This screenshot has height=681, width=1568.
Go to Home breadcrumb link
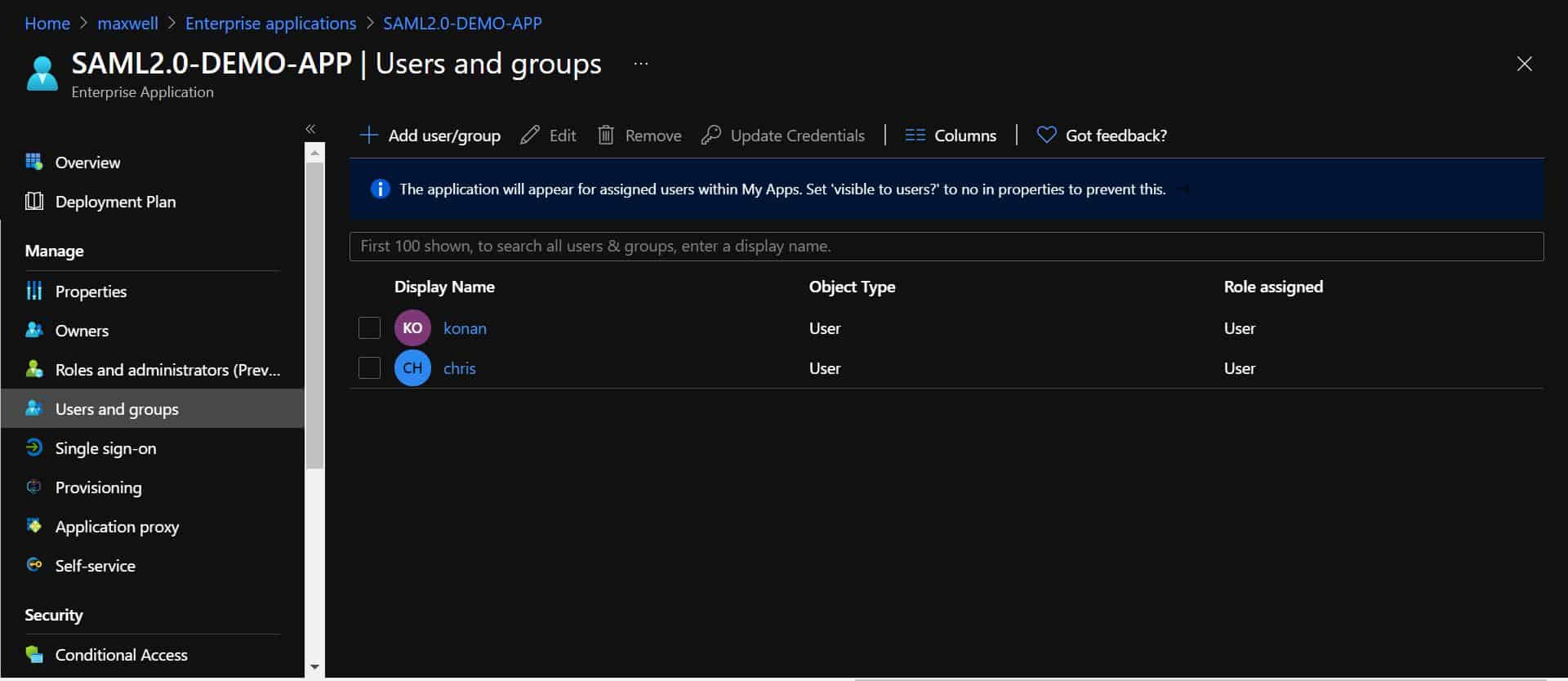pyautogui.click(x=47, y=23)
